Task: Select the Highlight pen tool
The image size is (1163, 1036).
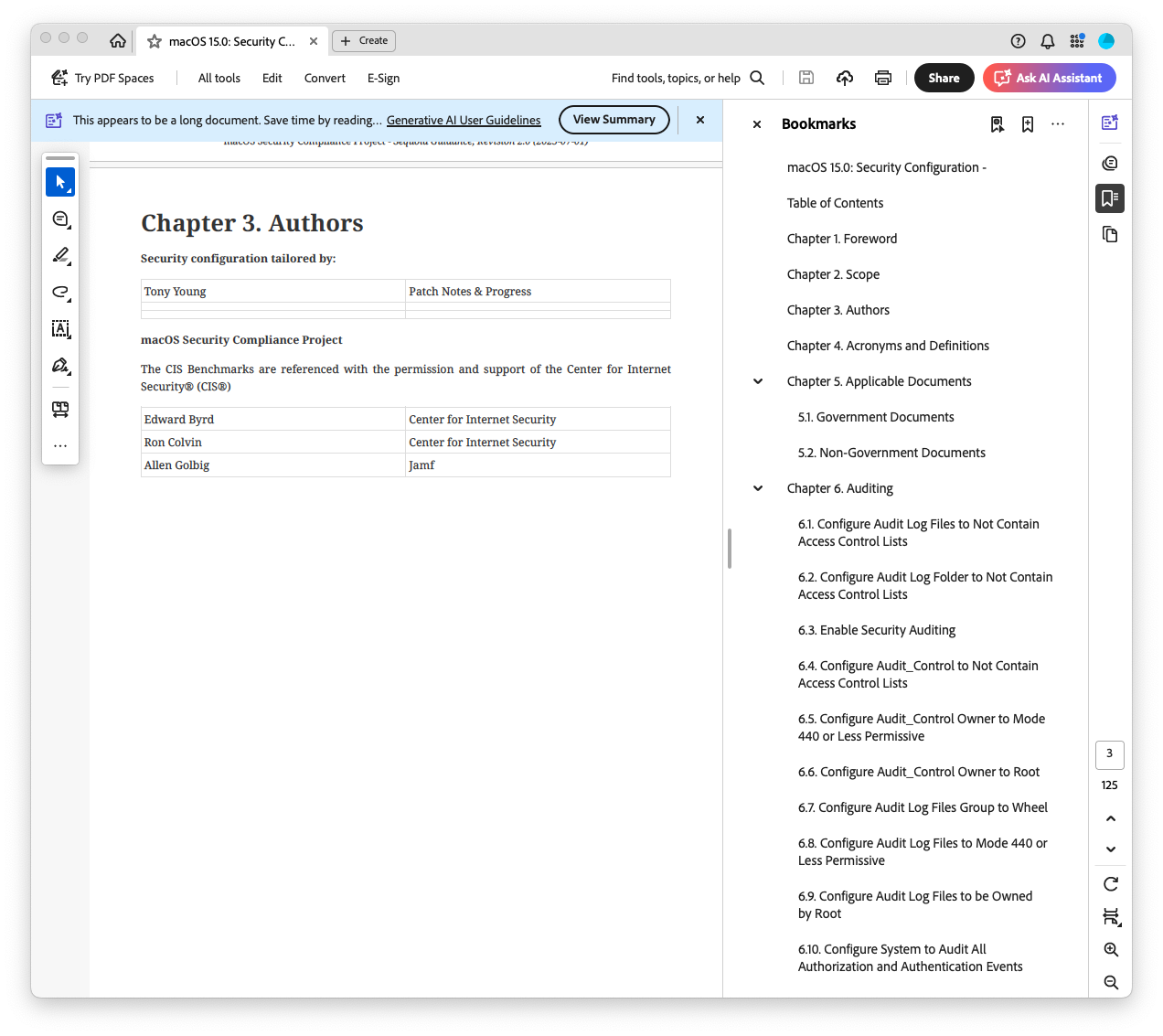Action: 60,255
